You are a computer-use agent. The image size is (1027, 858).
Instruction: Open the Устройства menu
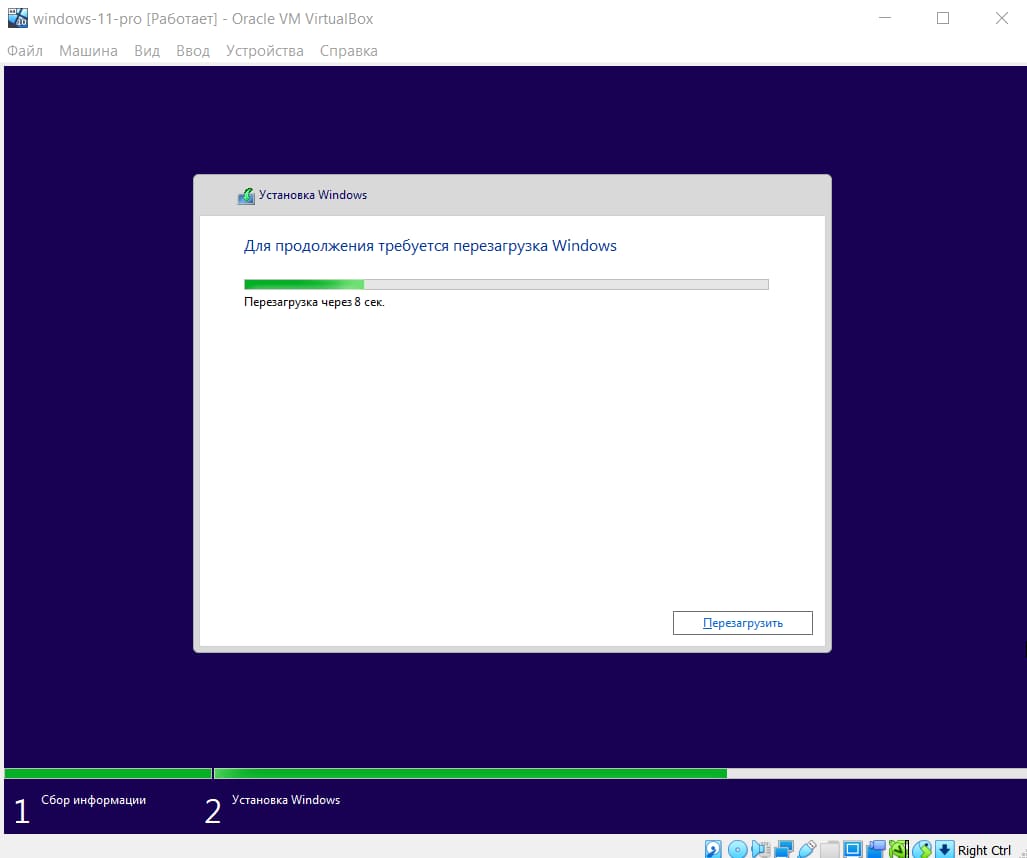coord(265,51)
